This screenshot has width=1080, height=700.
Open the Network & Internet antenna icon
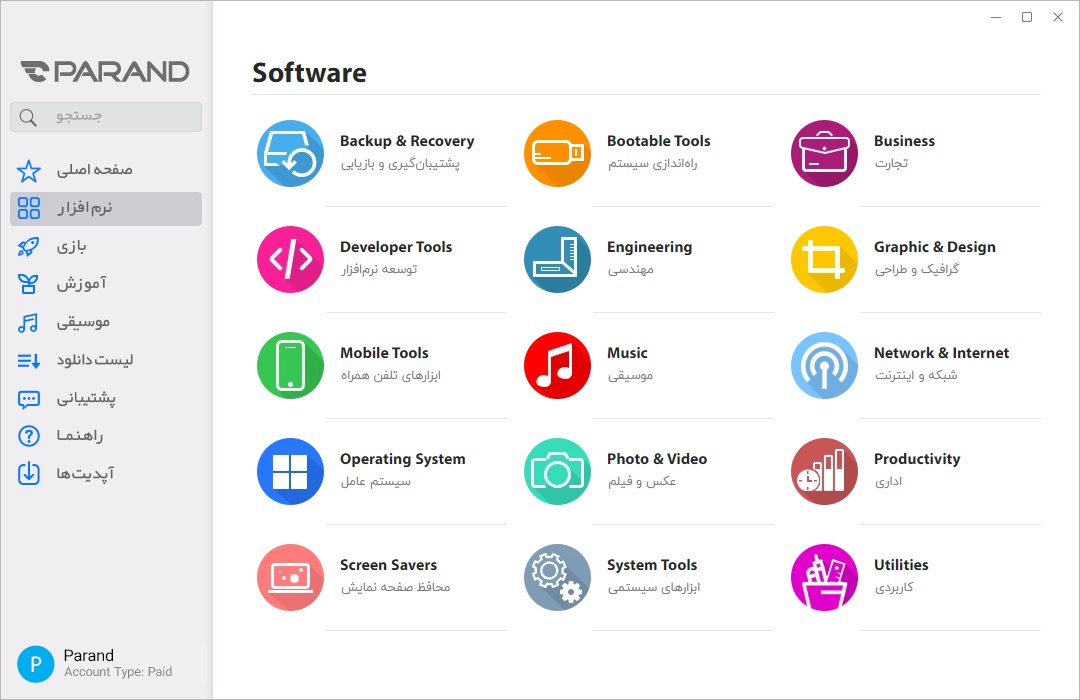click(824, 366)
